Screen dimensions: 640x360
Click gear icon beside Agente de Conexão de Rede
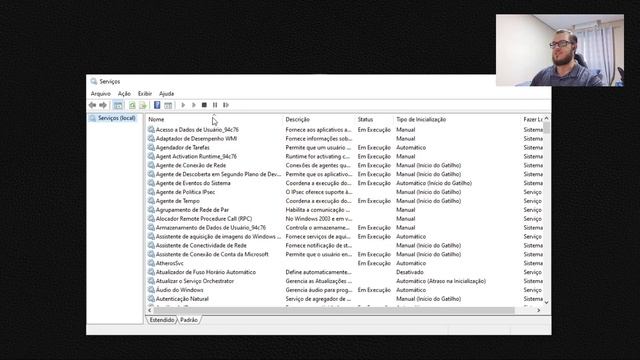click(x=151, y=165)
